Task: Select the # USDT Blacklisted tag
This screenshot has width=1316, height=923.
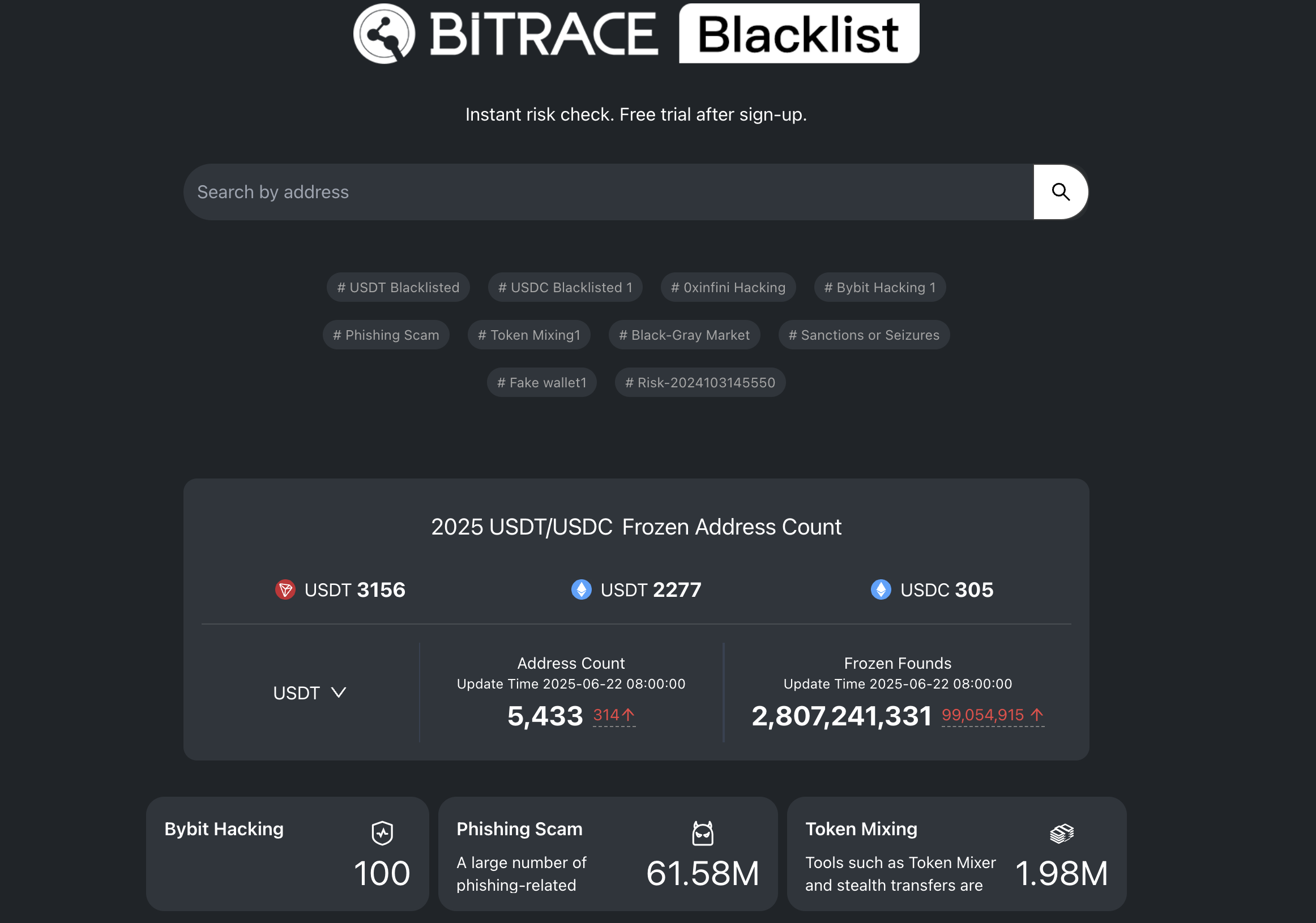Action: [x=398, y=287]
